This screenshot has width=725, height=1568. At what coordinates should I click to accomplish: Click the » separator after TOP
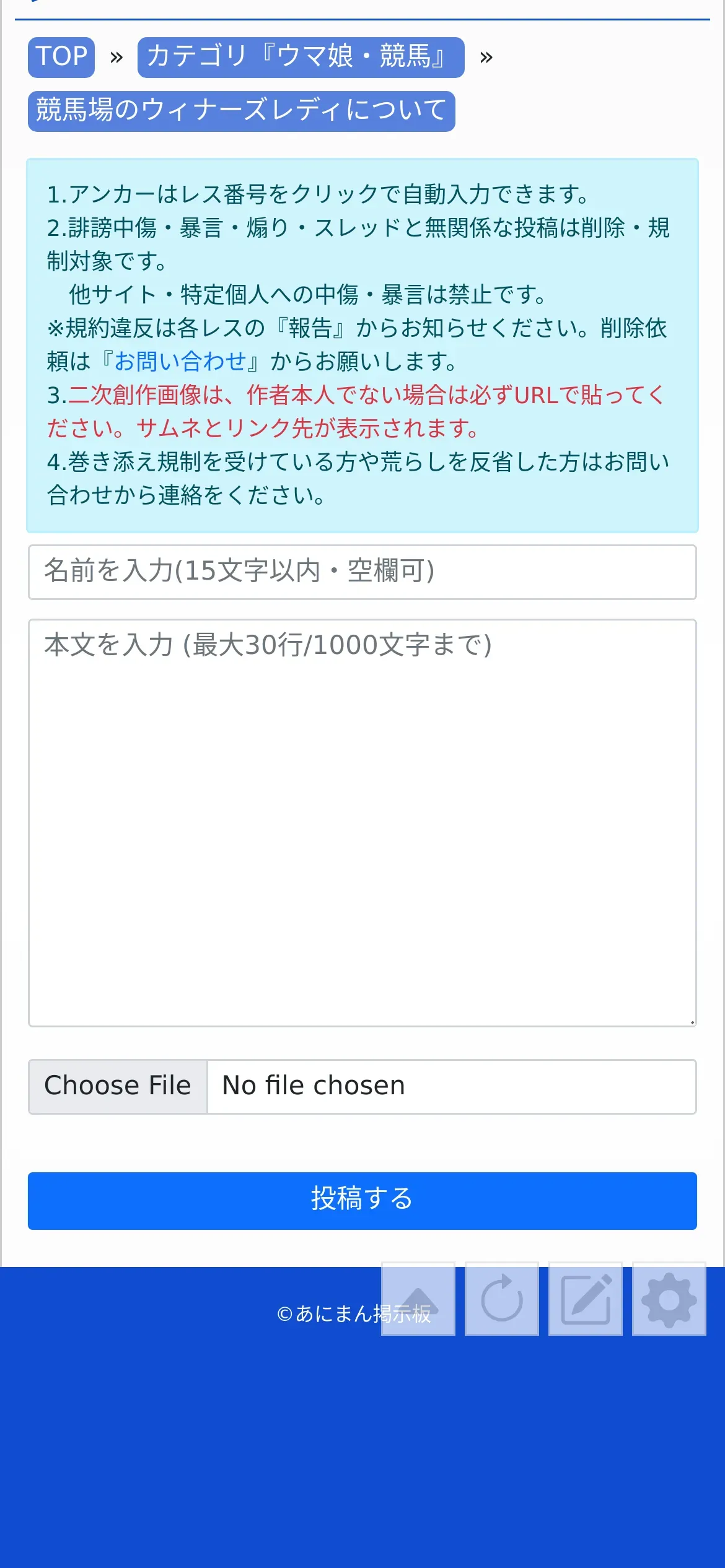116,58
